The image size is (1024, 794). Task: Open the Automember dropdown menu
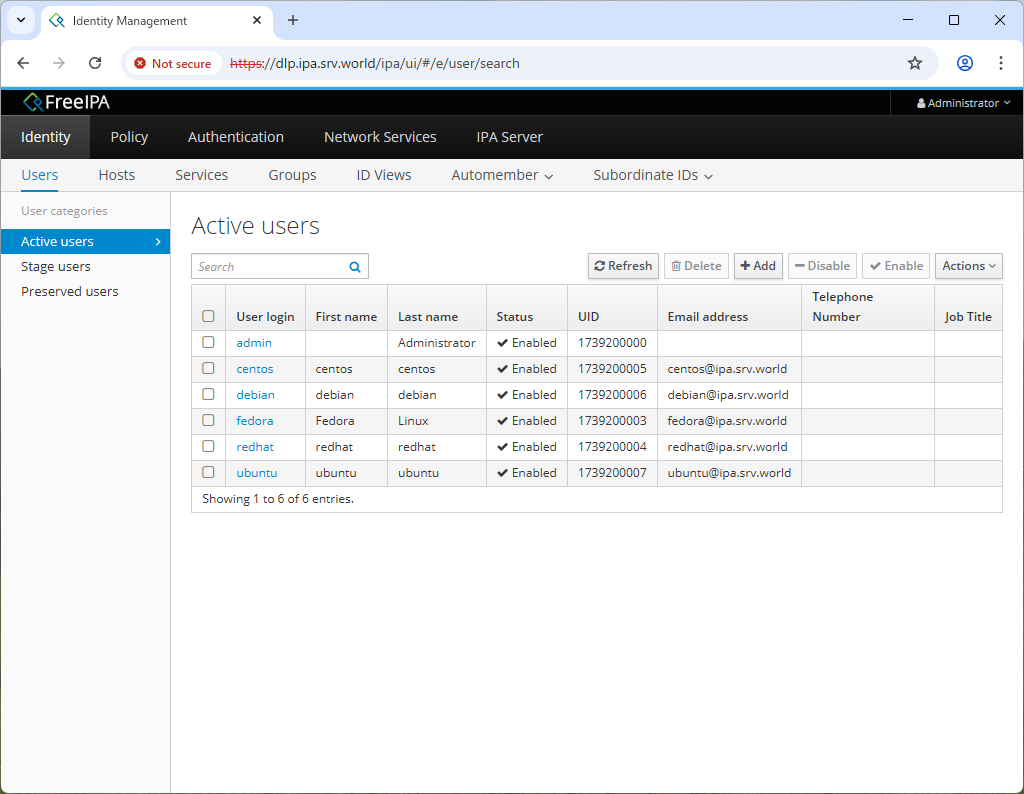[502, 175]
